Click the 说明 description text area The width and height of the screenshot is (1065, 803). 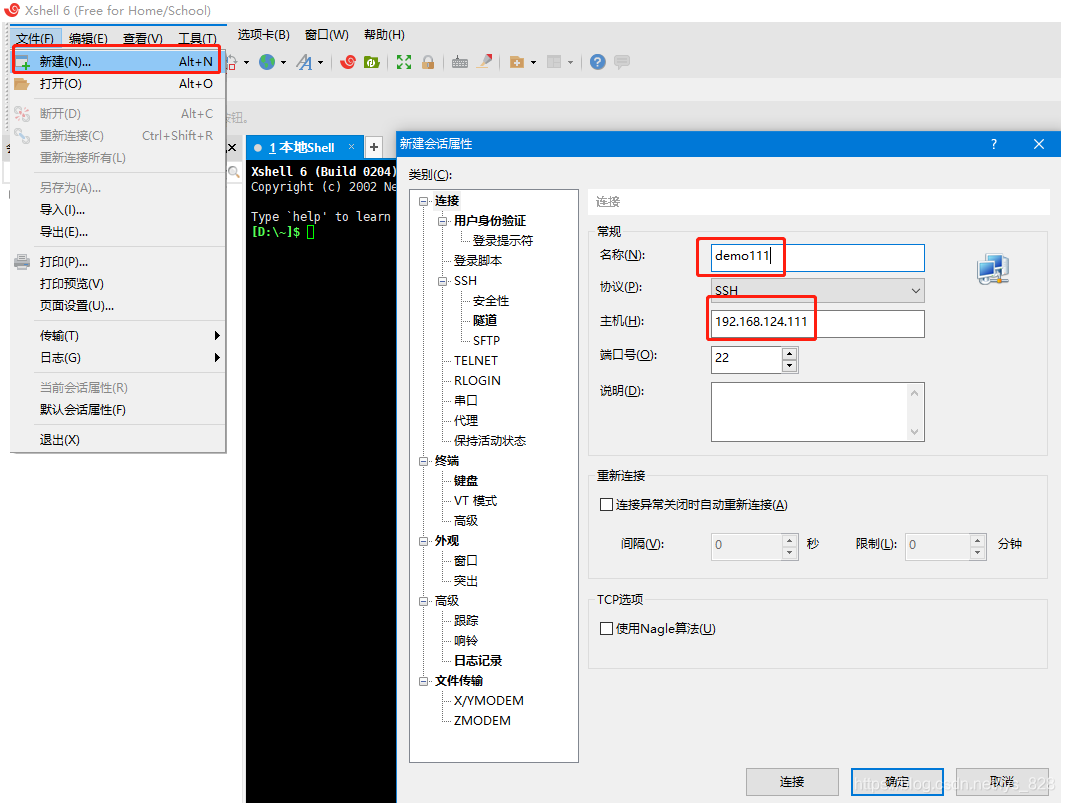(x=818, y=412)
